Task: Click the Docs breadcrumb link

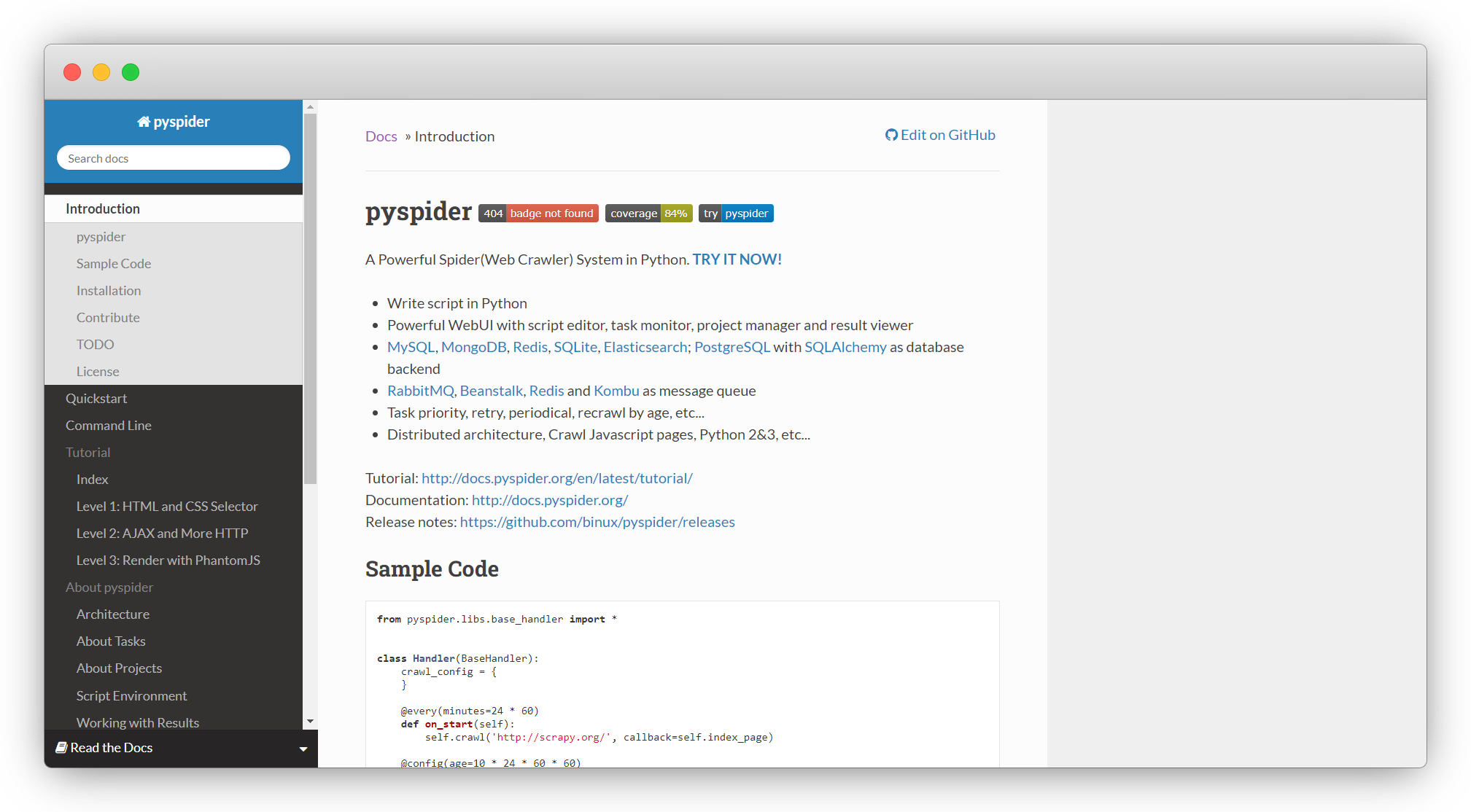Action: (381, 136)
